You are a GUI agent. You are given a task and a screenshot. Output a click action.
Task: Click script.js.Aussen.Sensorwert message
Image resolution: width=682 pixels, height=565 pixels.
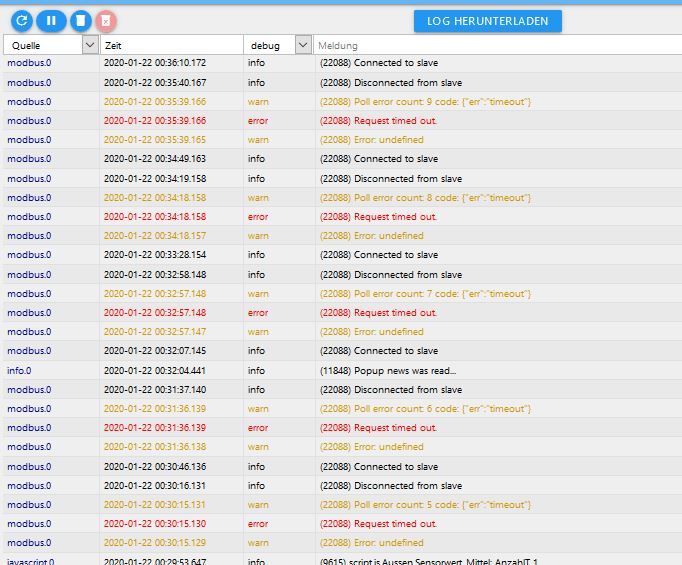tap(429, 562)
